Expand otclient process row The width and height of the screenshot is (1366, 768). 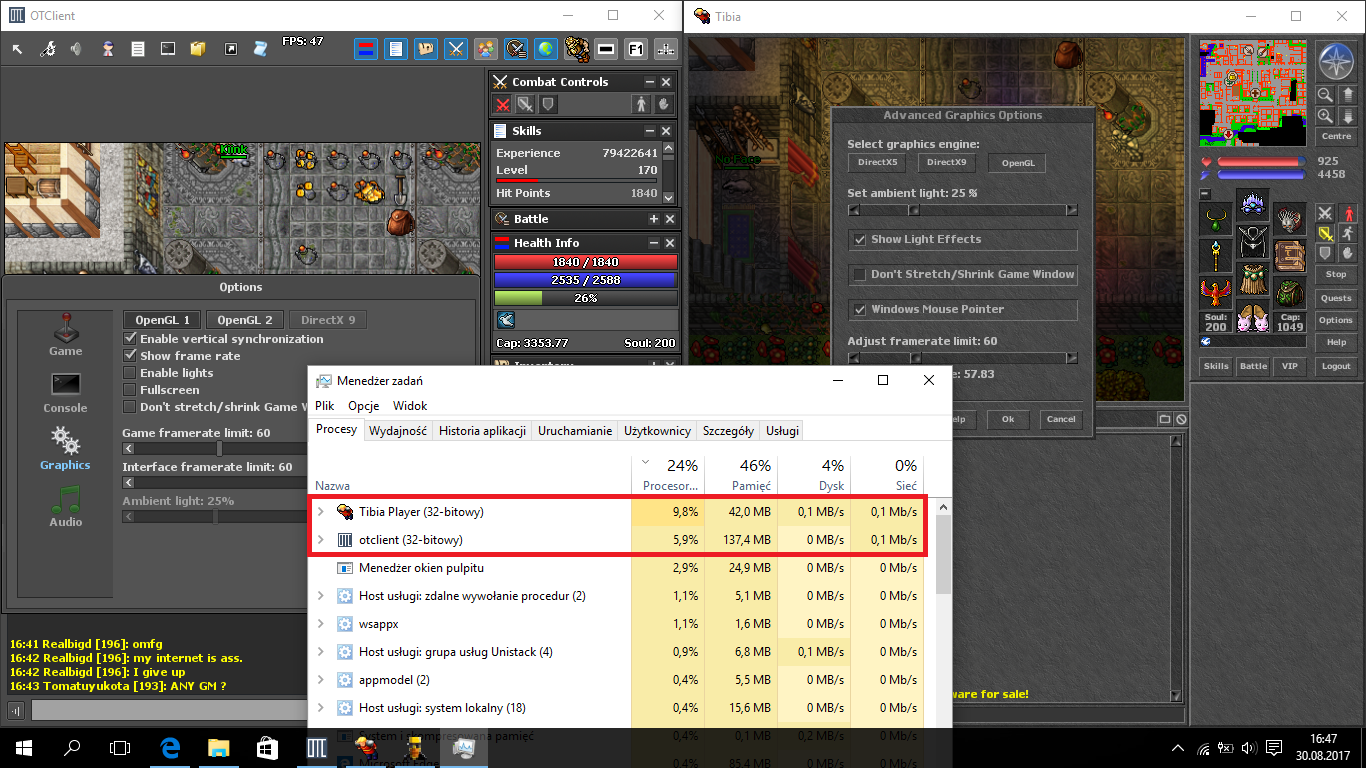[x=321, y=540]
